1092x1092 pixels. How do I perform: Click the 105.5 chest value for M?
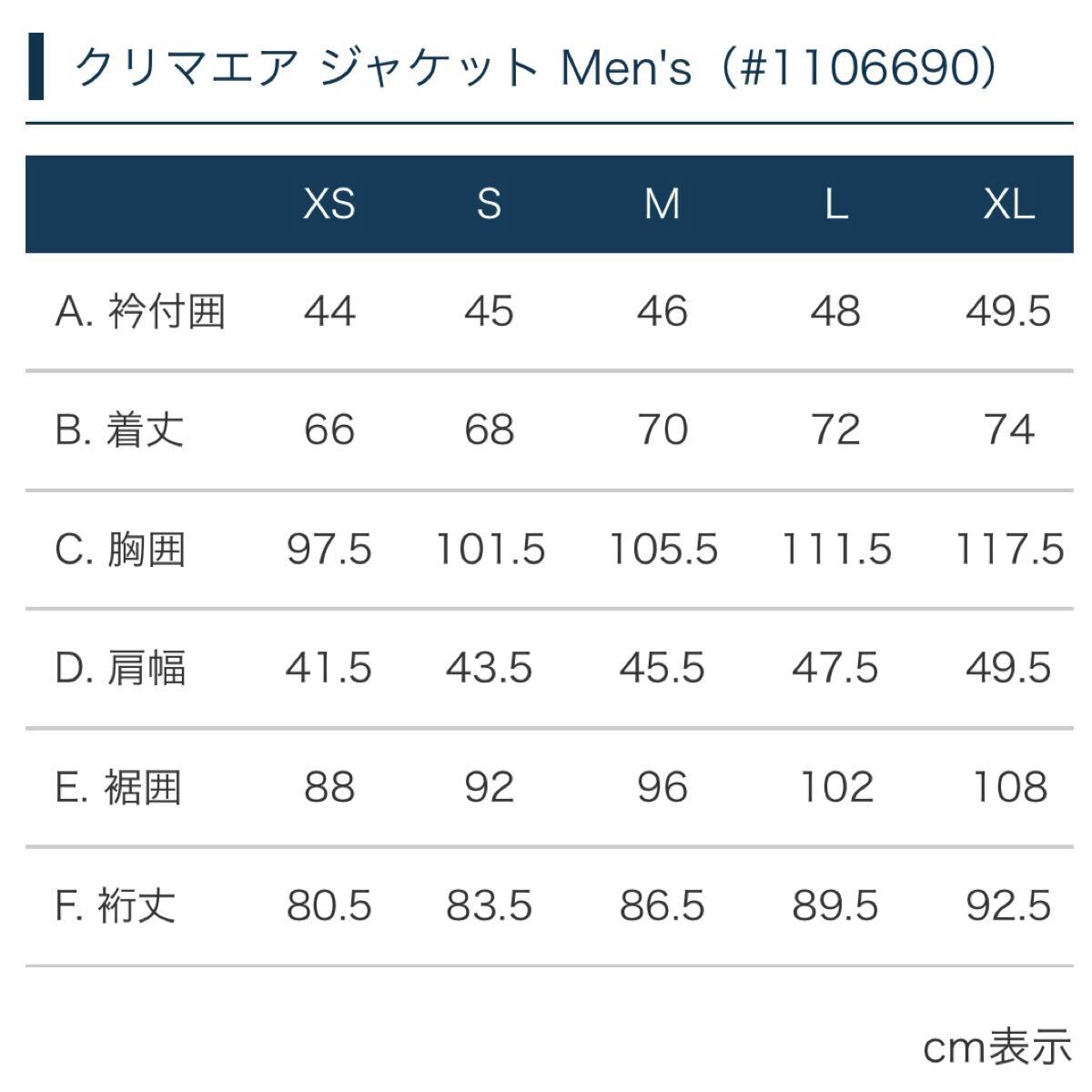[662, 550]
